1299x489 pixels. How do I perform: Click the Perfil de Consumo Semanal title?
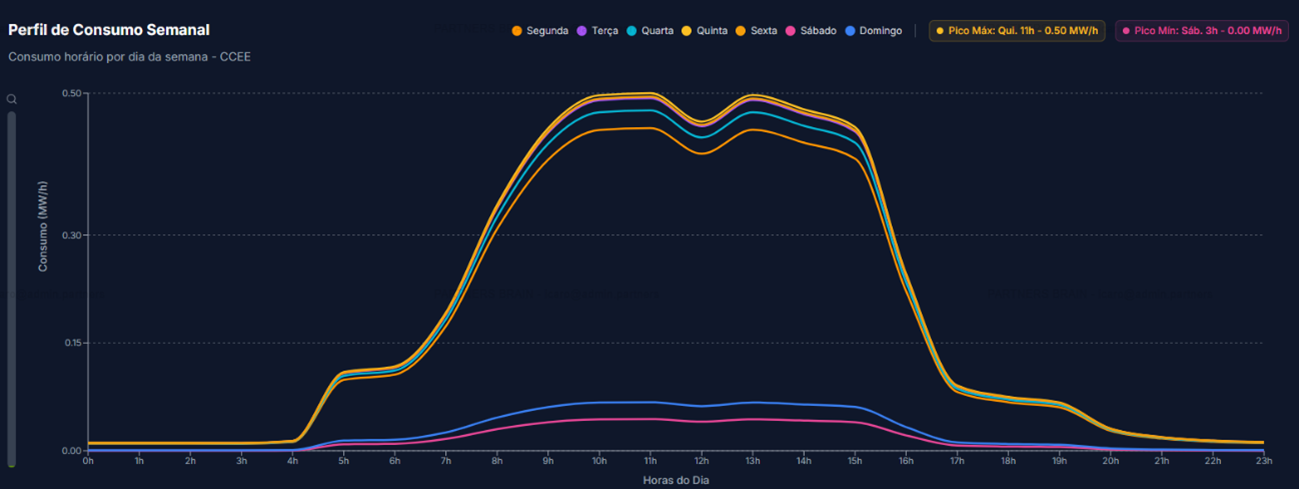[x=109, y=30]
